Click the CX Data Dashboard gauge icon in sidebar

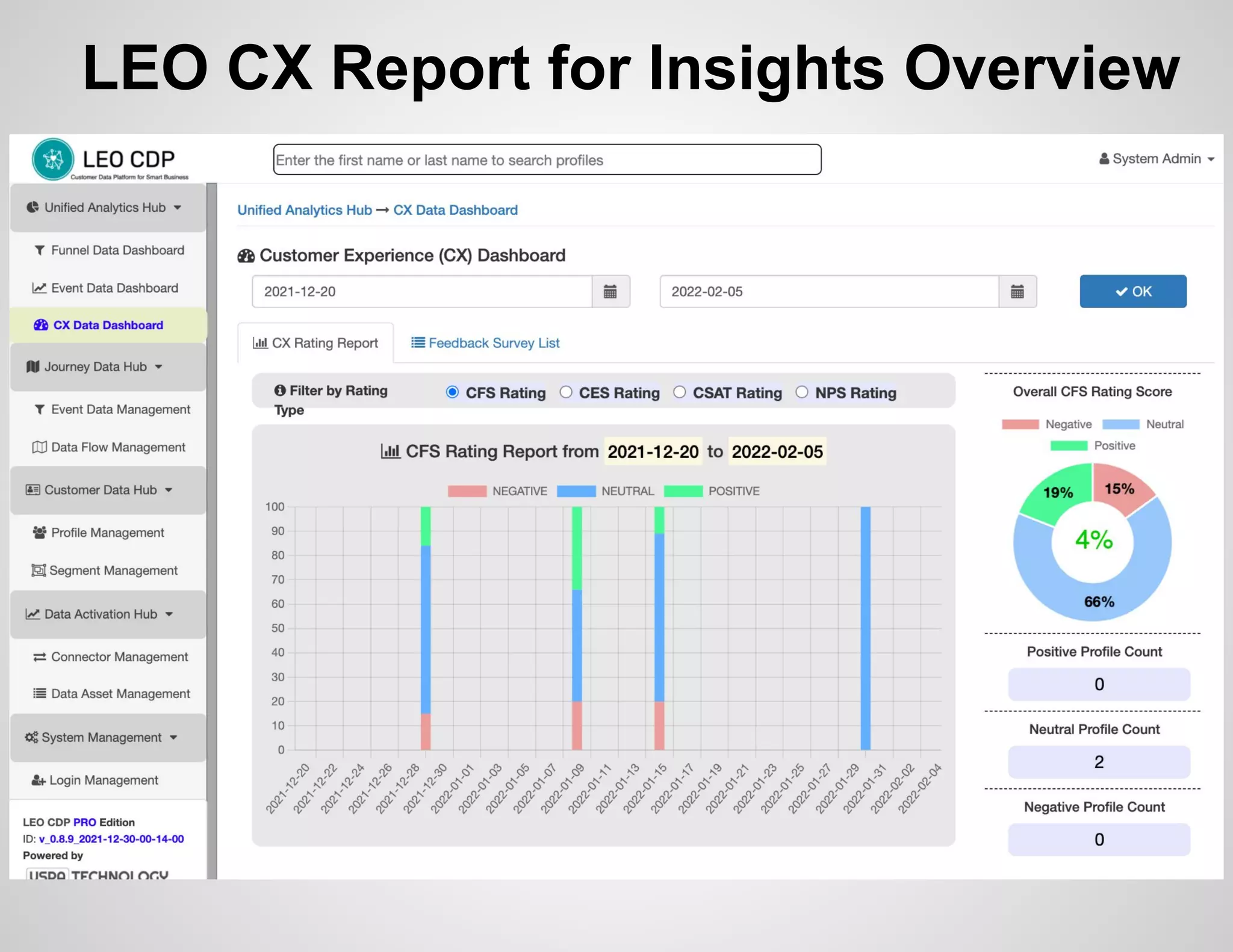tap(41, 325)
